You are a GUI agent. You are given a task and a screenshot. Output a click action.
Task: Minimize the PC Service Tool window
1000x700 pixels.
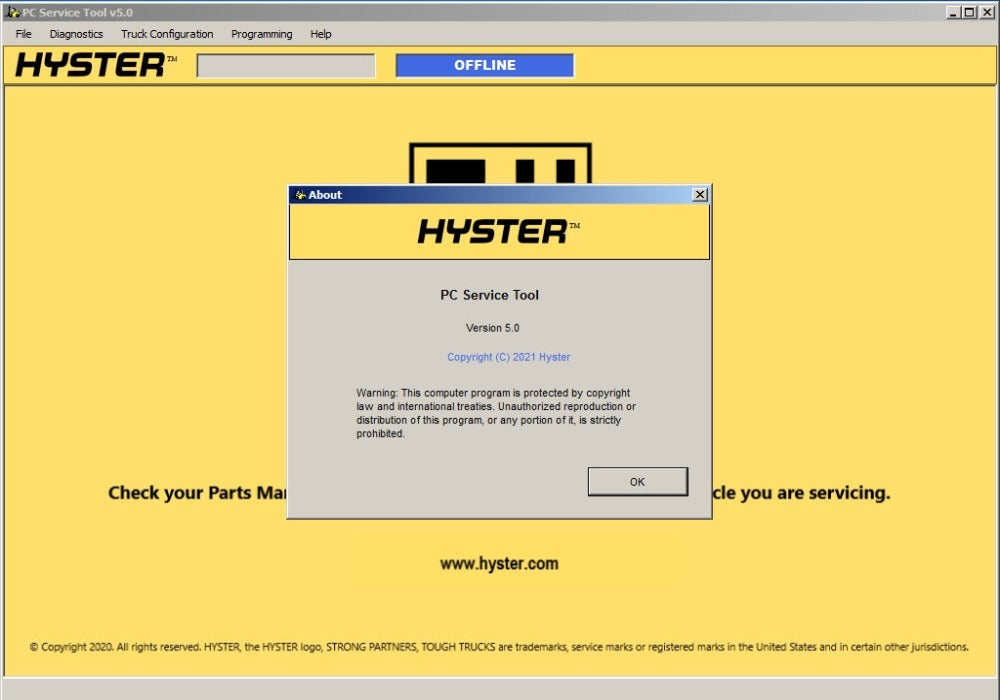point(953,12)
